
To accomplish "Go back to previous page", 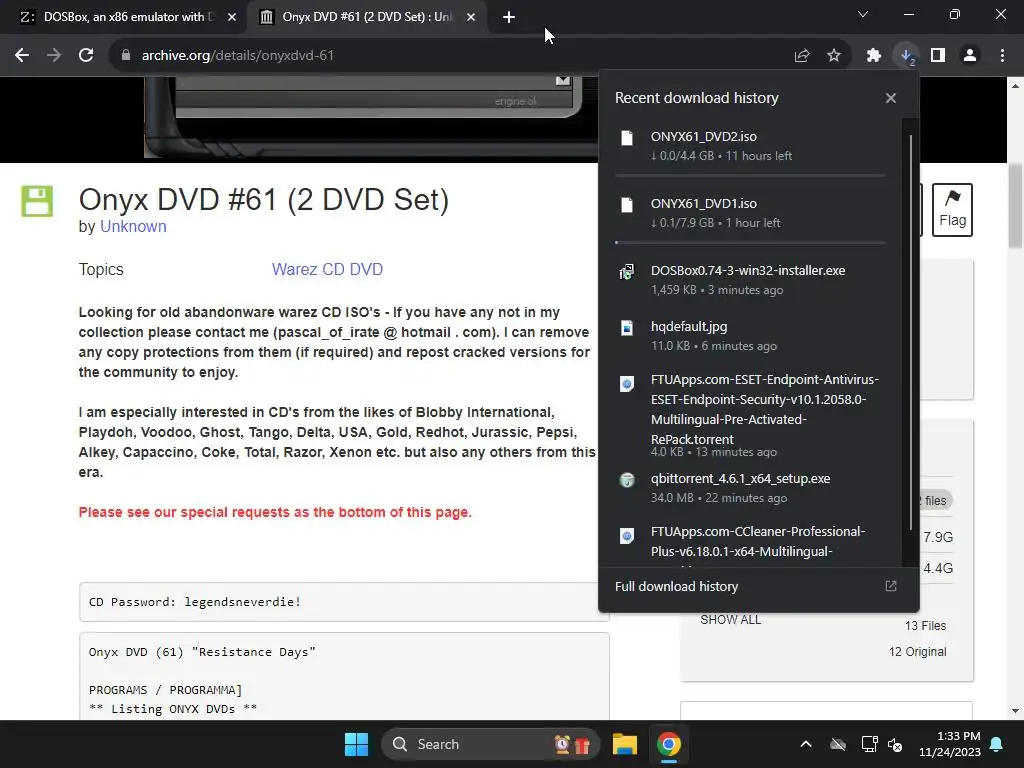I will click(x=22, y=56).
